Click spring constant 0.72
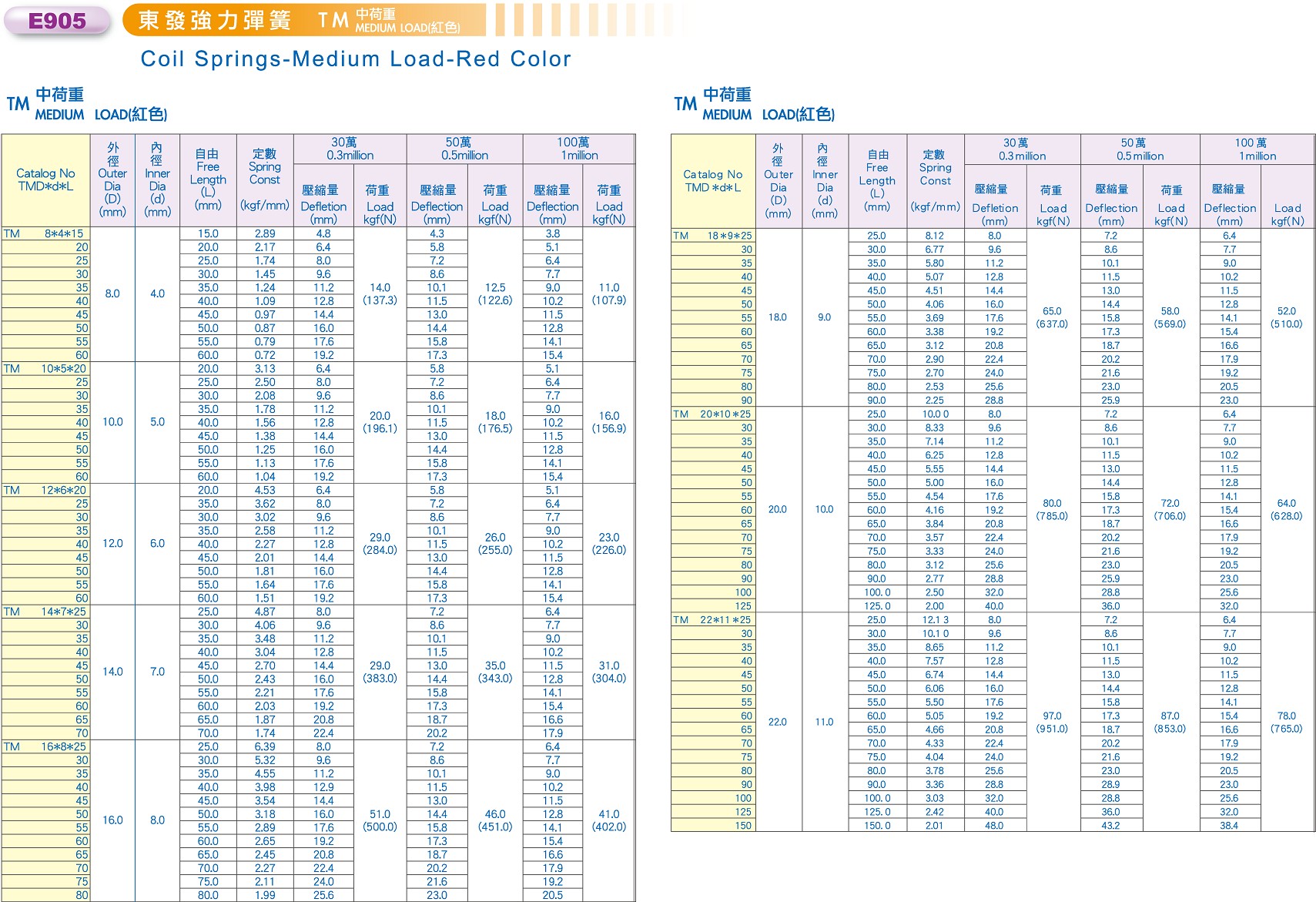Image resolution: width=1316 pixels, height=902 pixels. 265,355
